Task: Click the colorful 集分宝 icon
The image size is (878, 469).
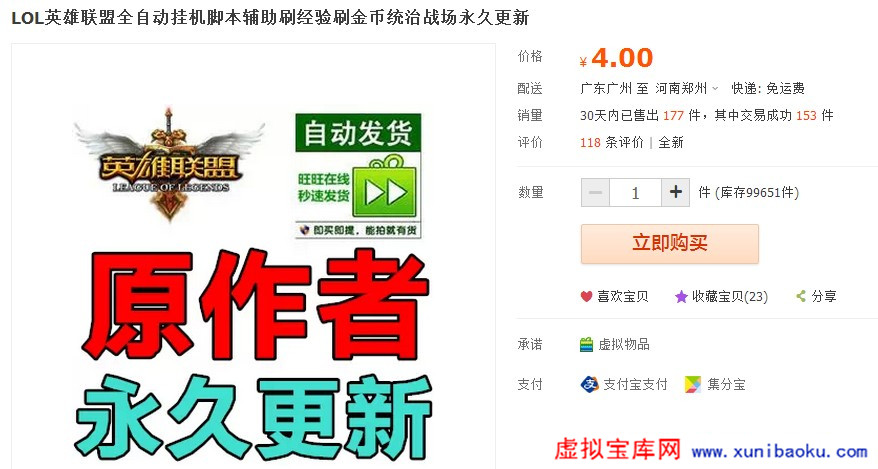Action: (693, 384)
